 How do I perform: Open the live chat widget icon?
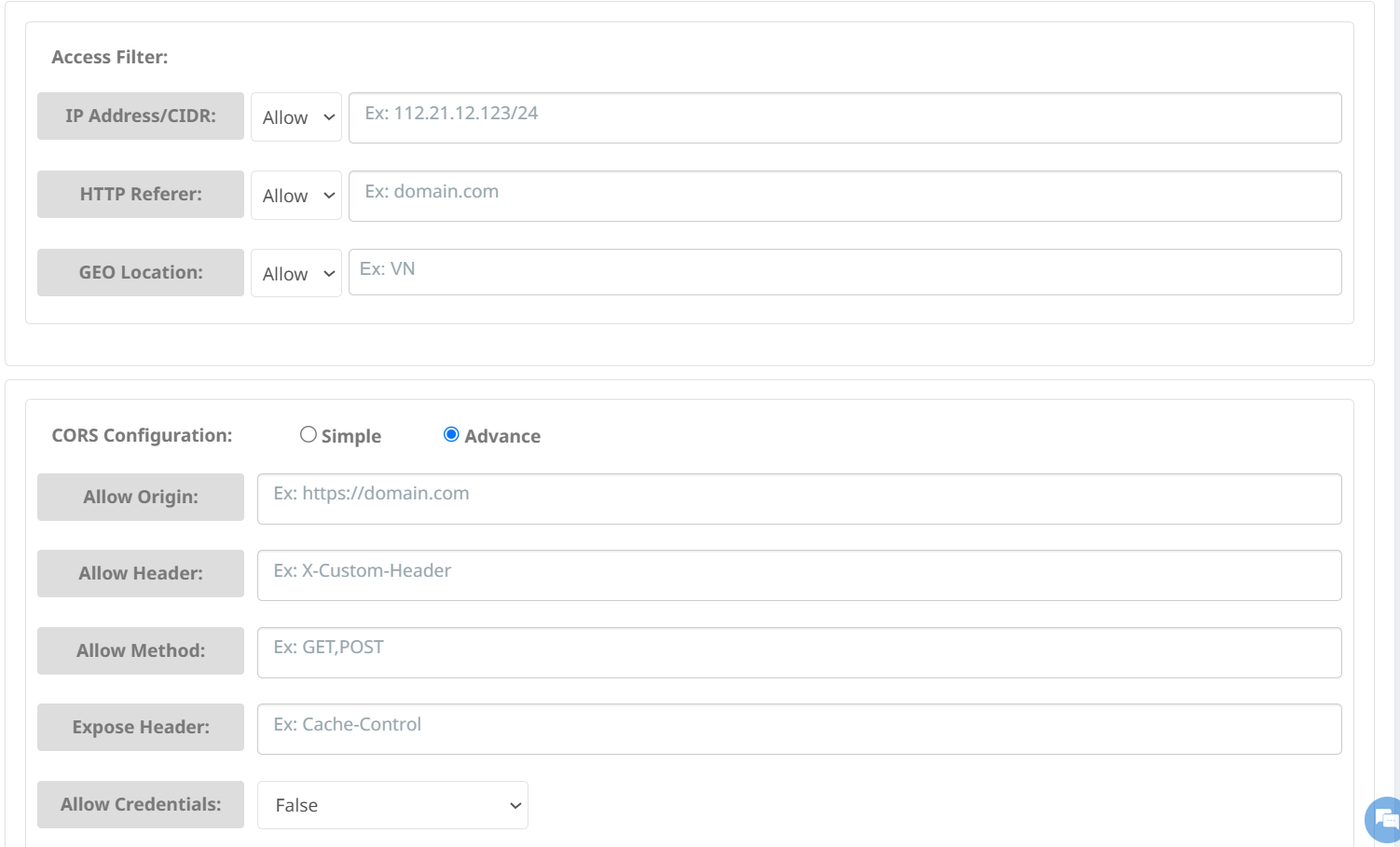coord(1385,820)
